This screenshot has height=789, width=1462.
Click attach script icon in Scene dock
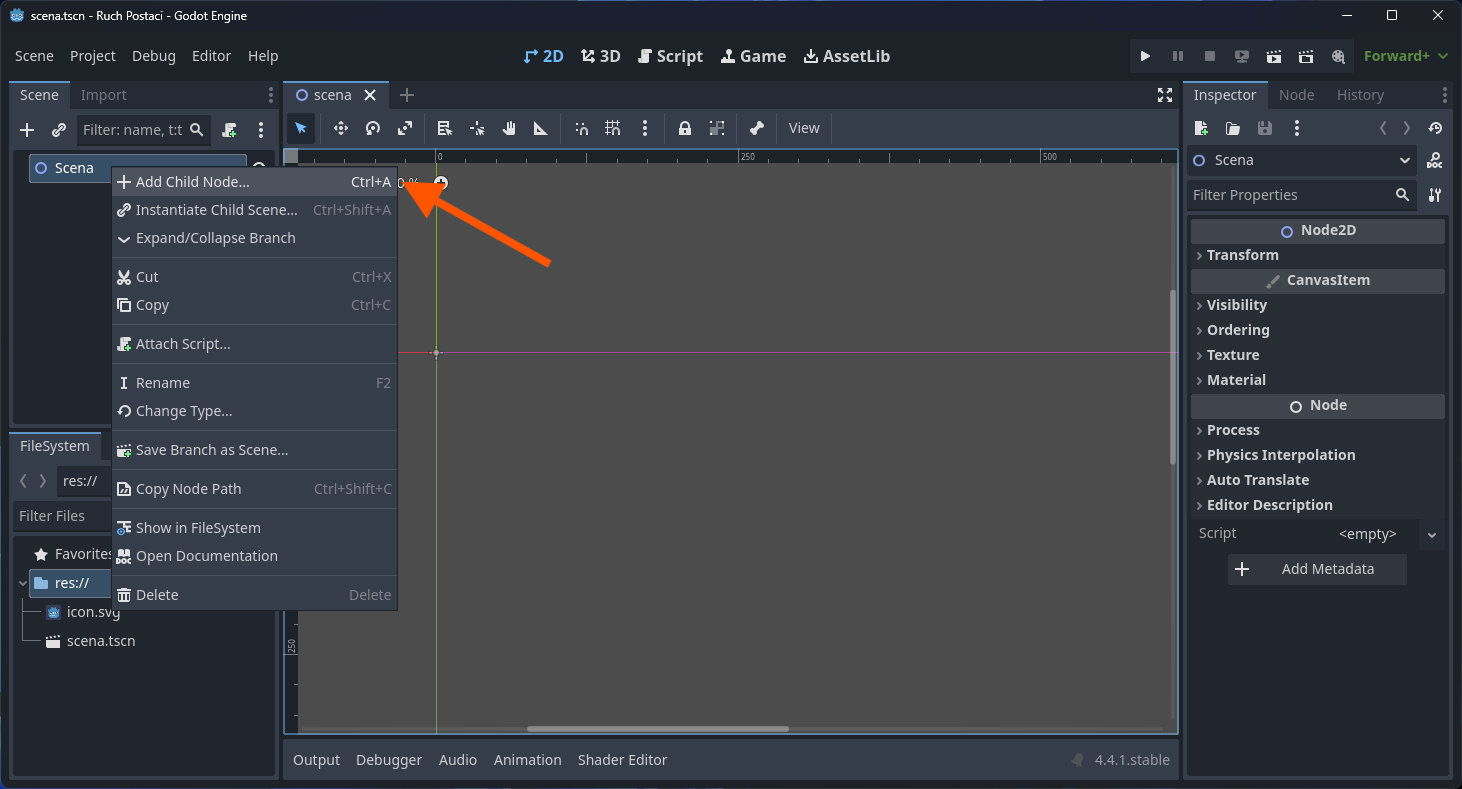[x=229, y=130]
